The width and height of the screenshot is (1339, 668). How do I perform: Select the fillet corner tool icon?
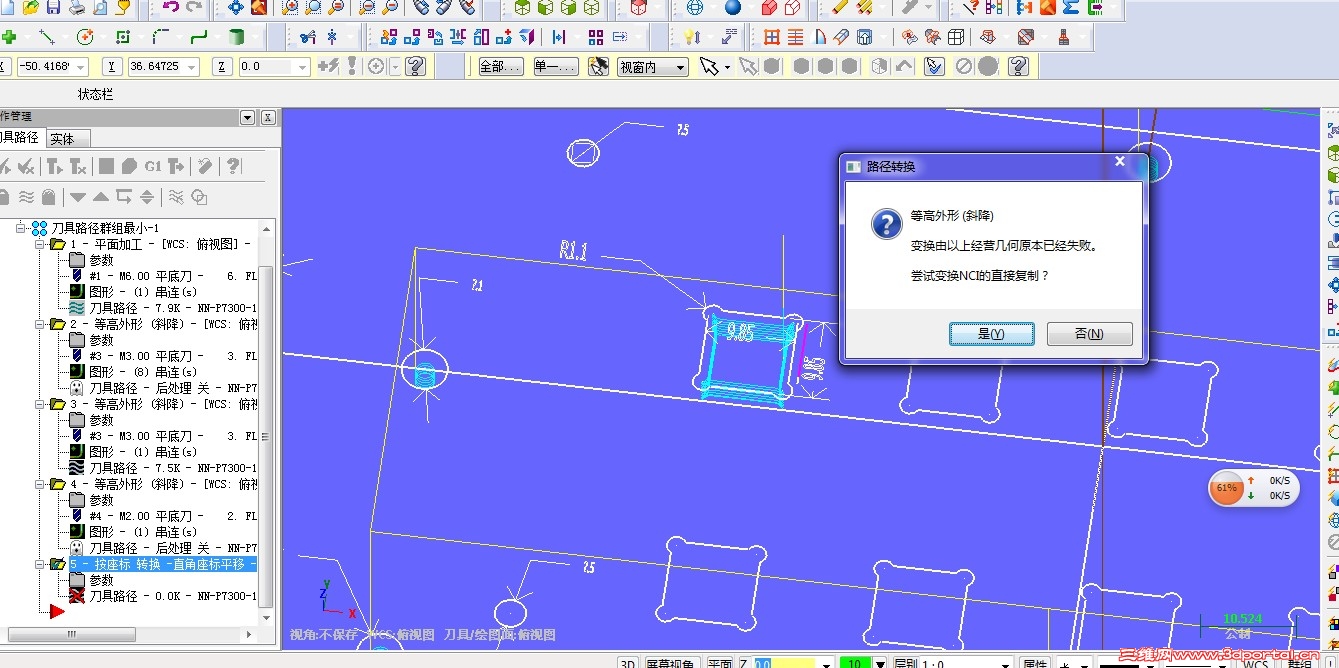[x=160, y=37]
